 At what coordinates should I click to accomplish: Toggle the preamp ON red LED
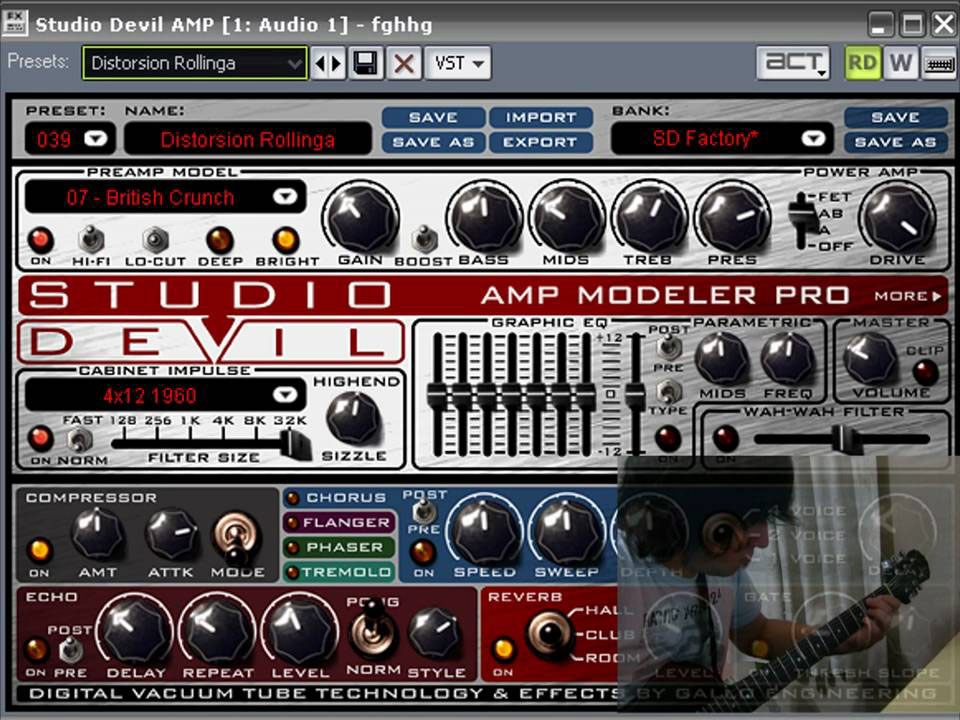41,239
